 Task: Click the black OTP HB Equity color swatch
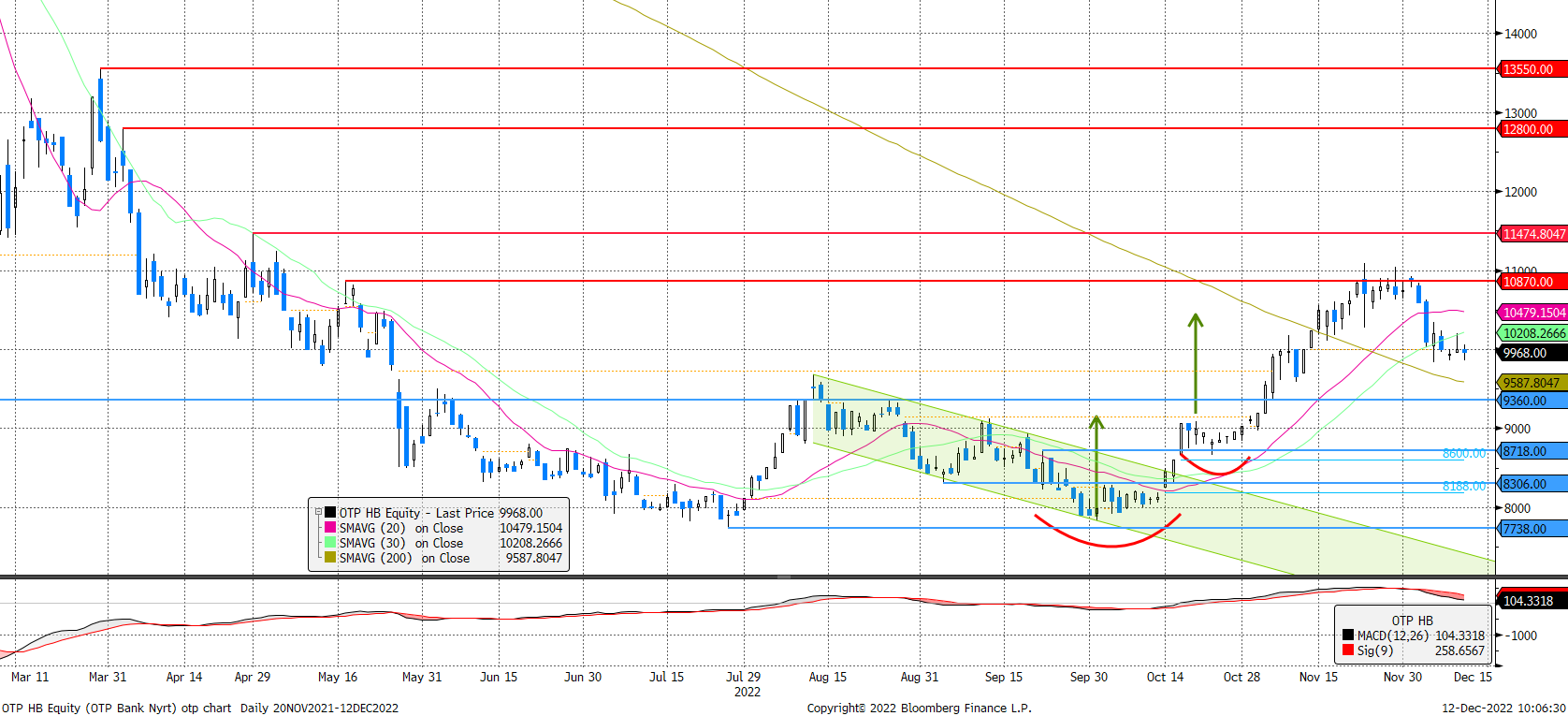tap(330, 513)
